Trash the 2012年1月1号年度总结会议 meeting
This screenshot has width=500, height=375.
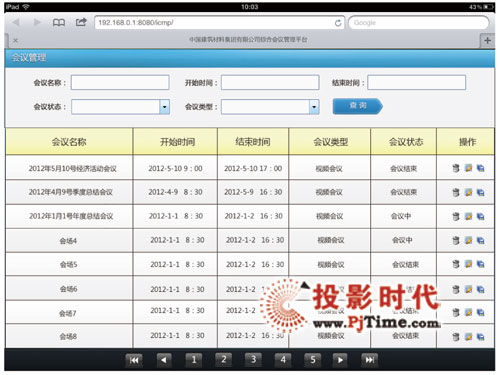coord(456,217)
